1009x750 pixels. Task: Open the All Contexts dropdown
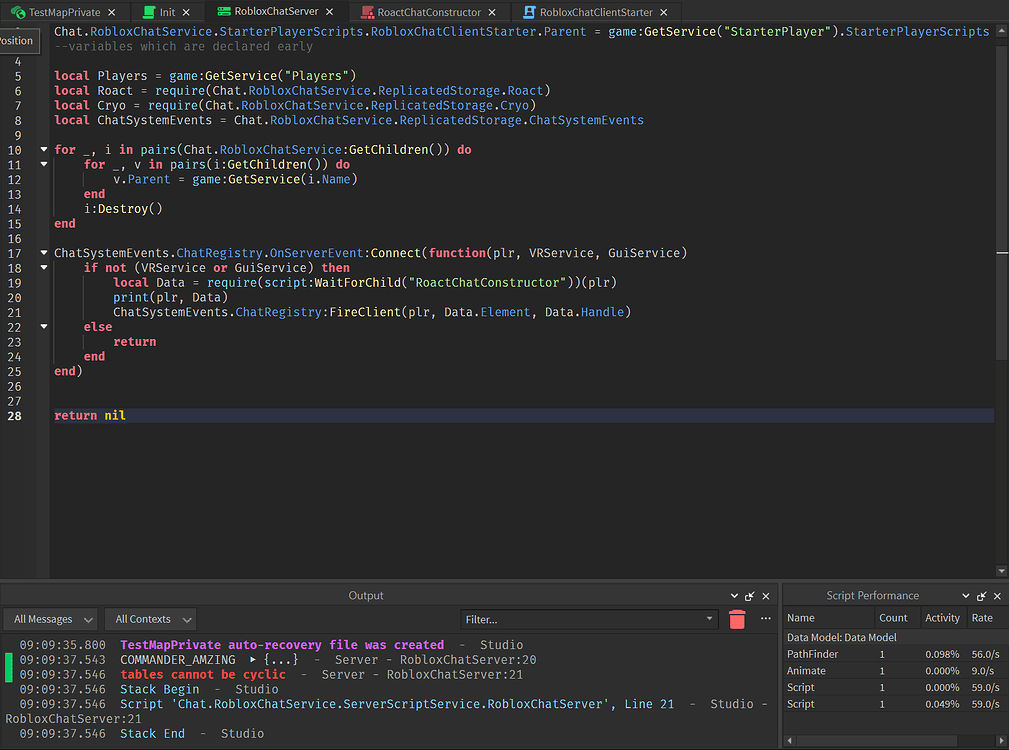(x=150, y=618)
